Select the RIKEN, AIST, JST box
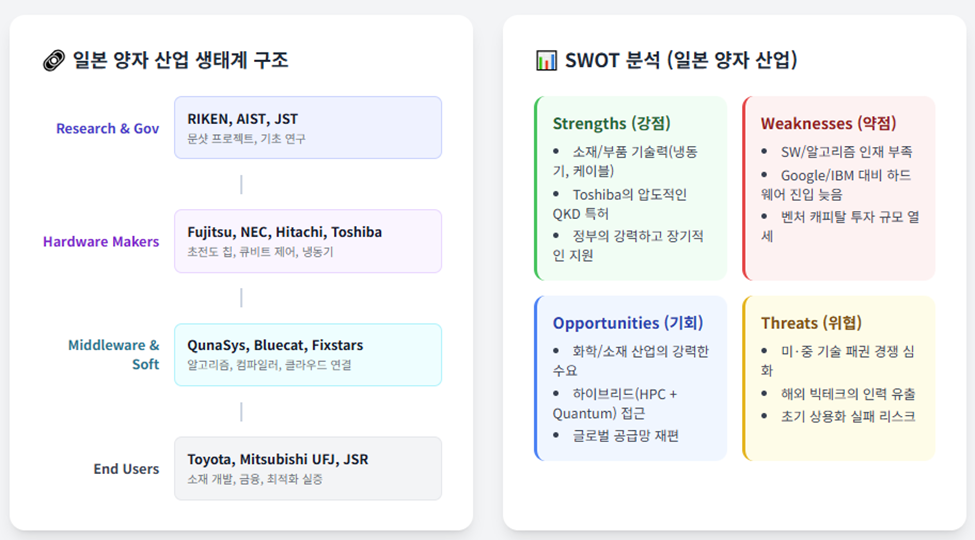This screenshot has width=975, height=540. (307, 127)
